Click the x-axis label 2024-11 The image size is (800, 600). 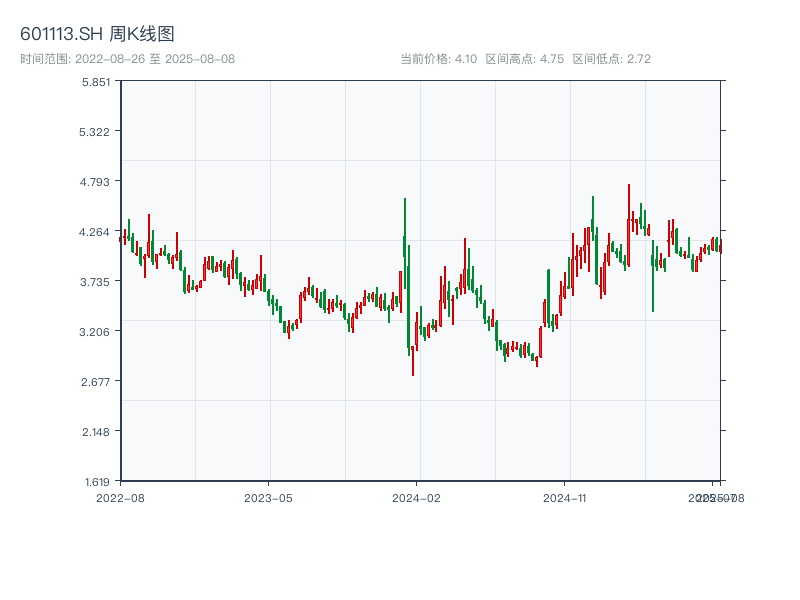coord(564,498)
